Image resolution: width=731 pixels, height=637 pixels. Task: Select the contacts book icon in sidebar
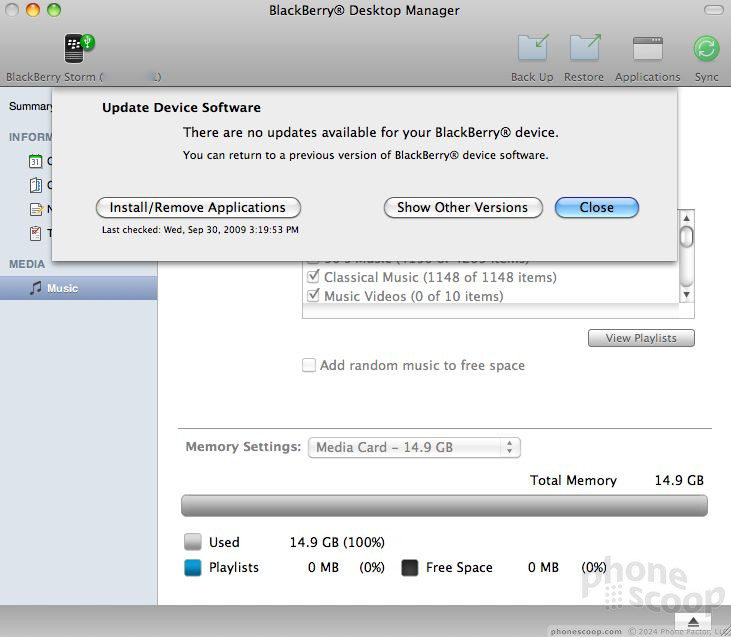pos(35,185)
